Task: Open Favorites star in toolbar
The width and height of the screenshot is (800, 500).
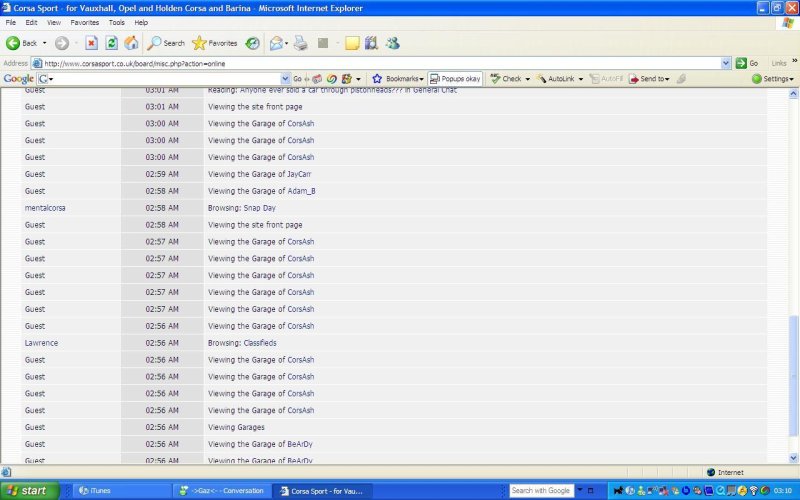Action: [x=214, y=43]
